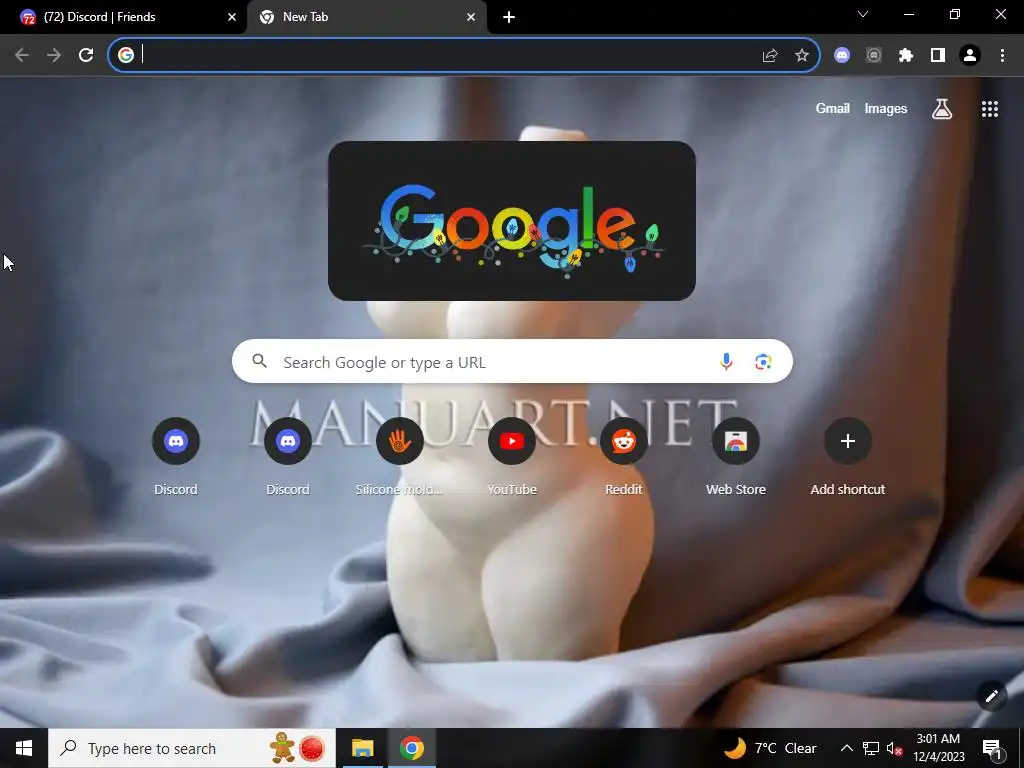Open the notification center icon
The width and height of the screenshot is (1024, 768).
point(991,749)
